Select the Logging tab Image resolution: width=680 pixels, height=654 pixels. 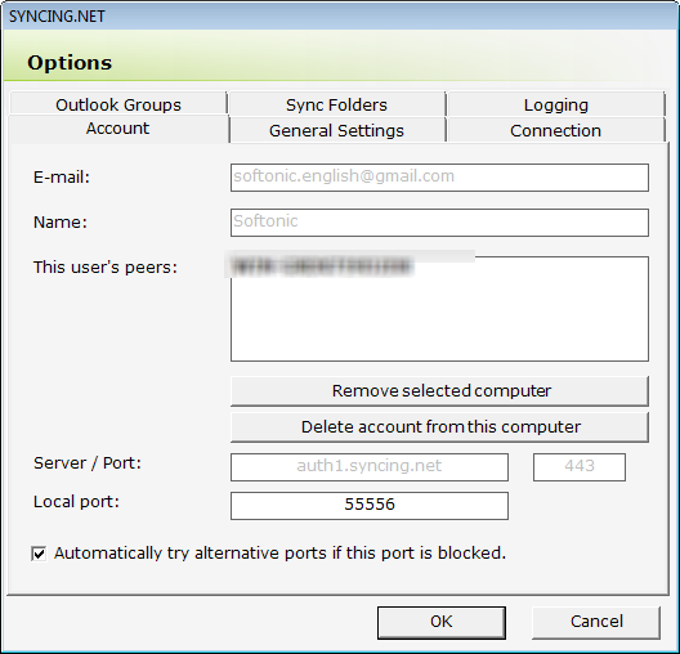pyautogui.click(x=556, y=104)
